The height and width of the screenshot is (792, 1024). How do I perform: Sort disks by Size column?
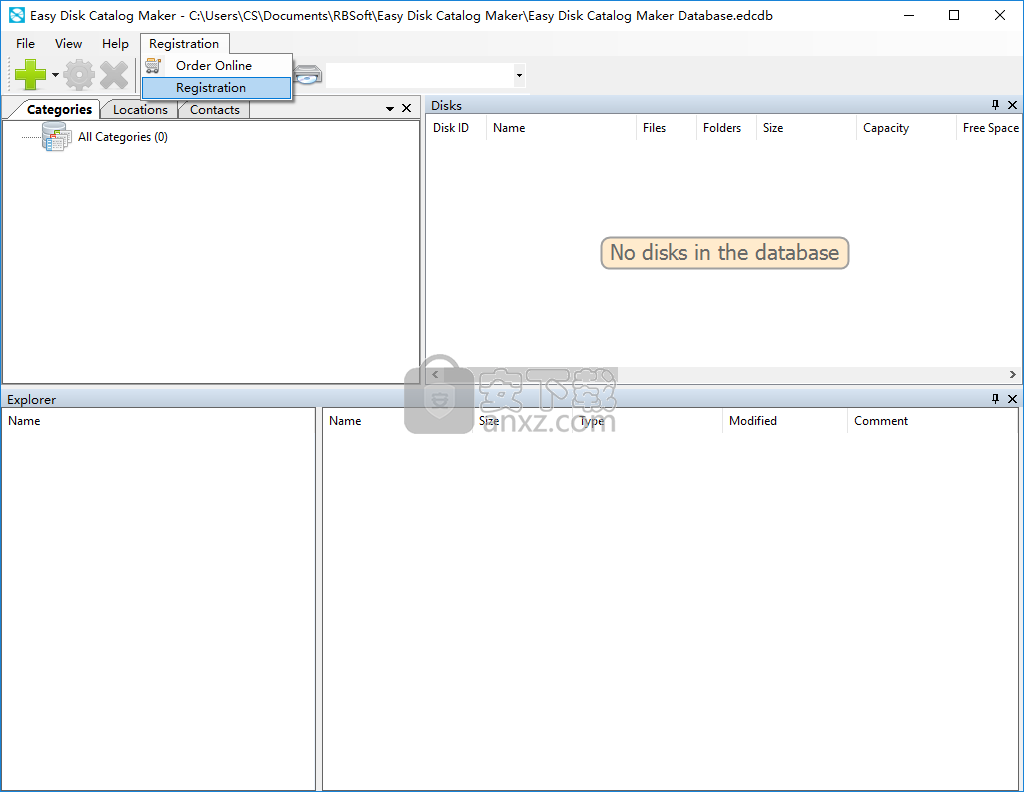coord(806,128)
